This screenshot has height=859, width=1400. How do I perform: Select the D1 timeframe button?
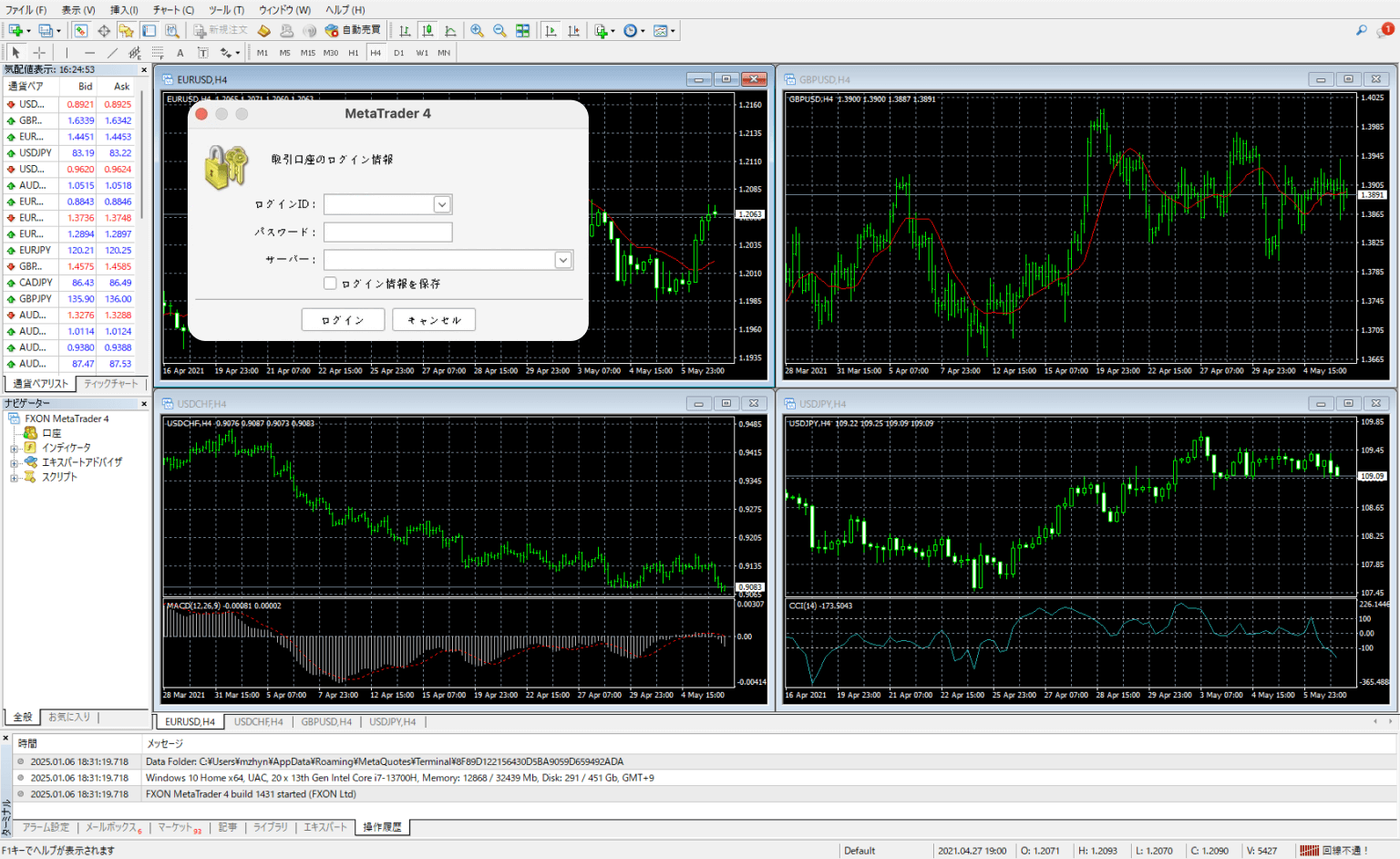pos(399,53)
